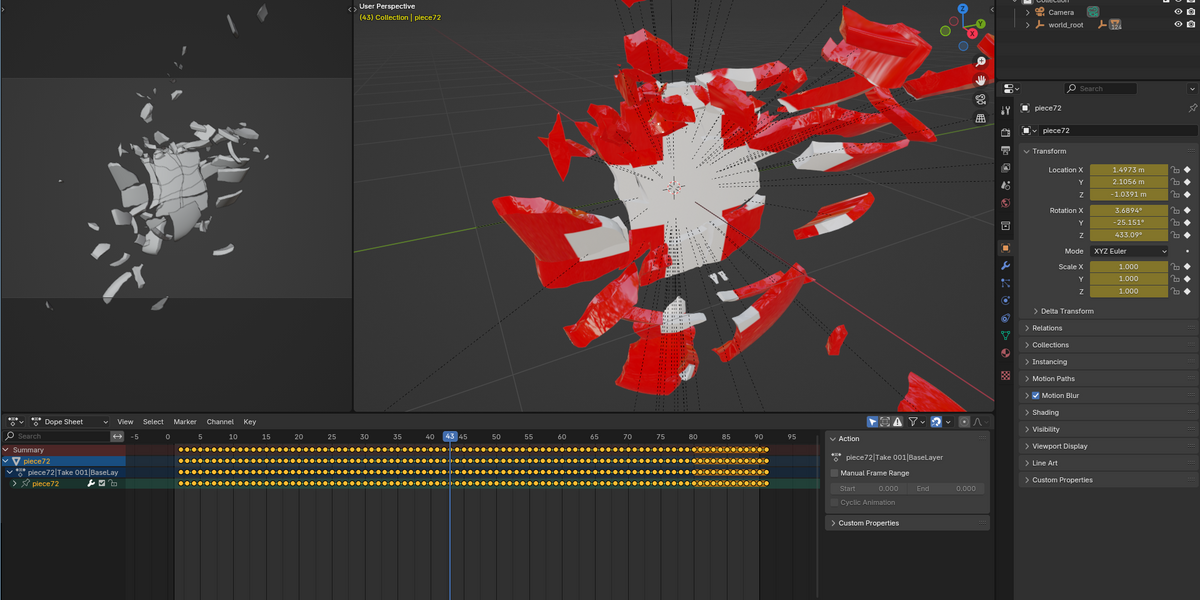This screenshot has height=600, width=1200.
Task: Disable world_root in renders toggle
Action: pos(1190,25)
